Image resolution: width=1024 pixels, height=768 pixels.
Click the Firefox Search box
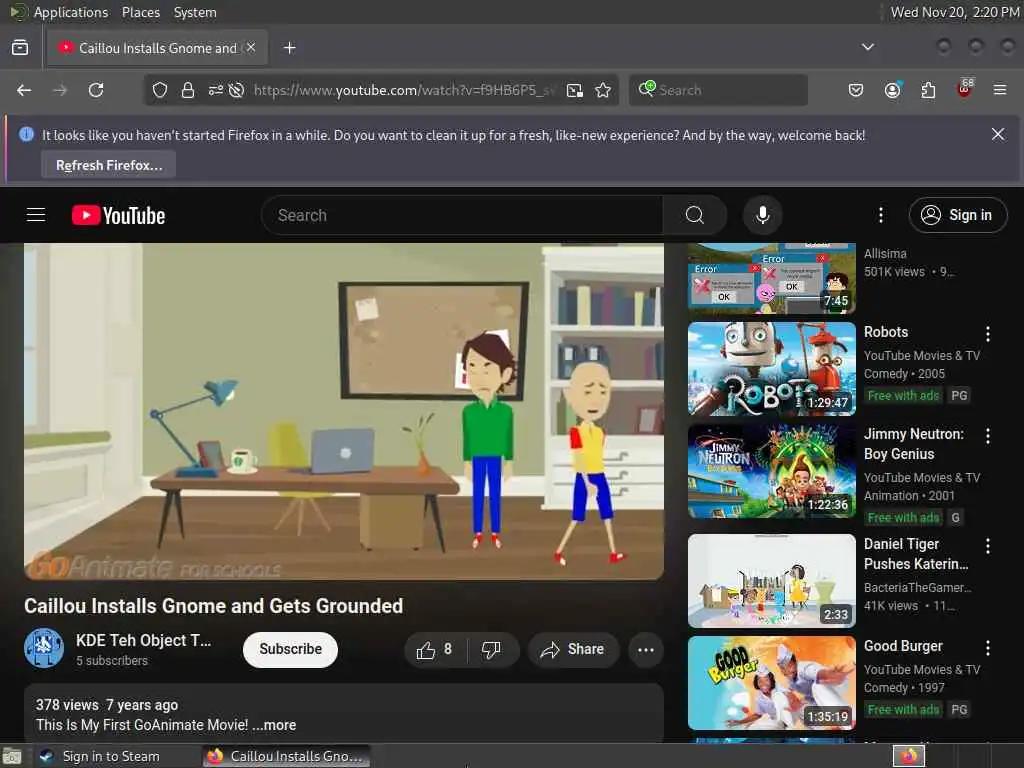point(718,90)
